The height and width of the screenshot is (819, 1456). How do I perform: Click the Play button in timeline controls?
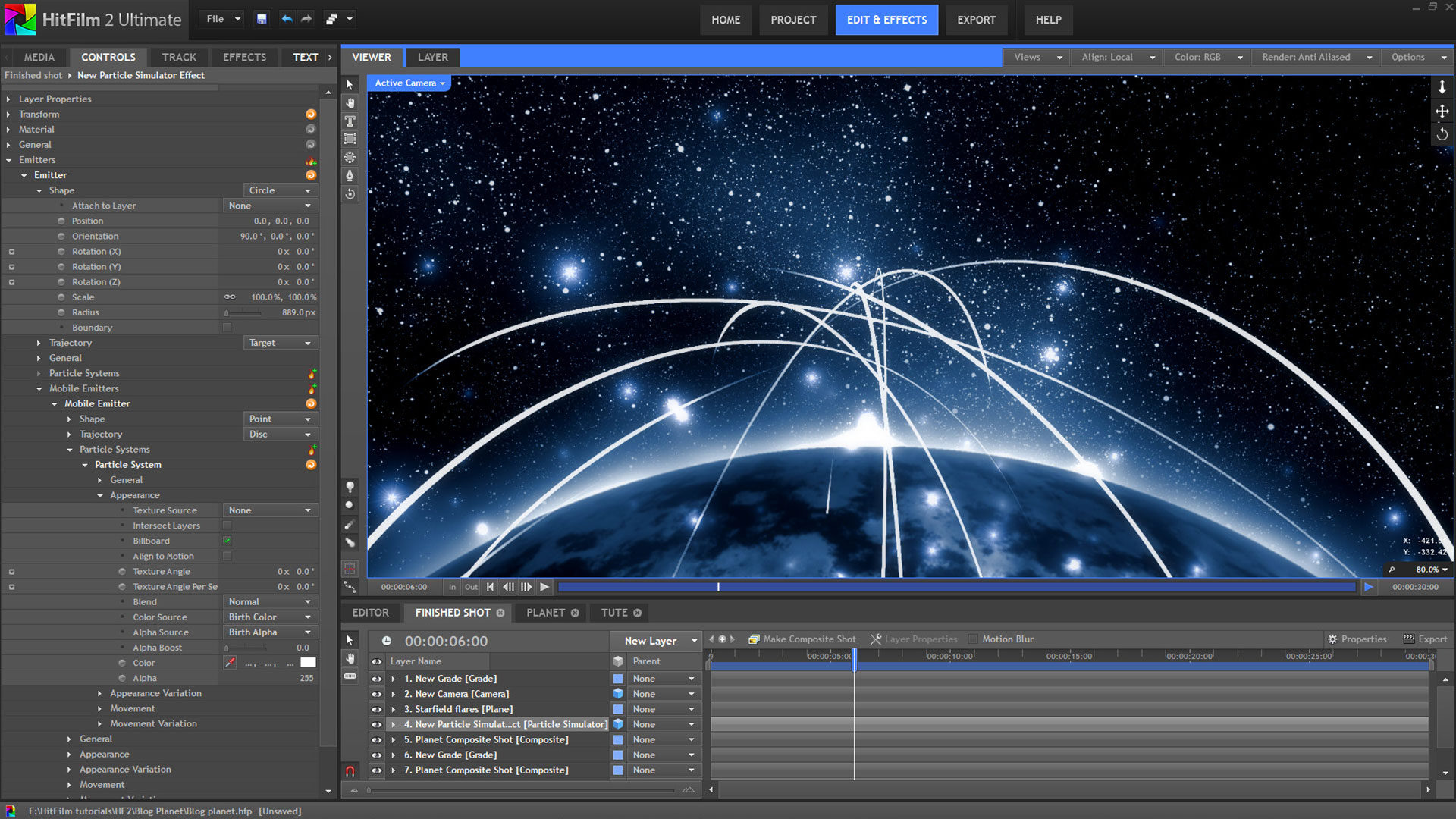545,587
